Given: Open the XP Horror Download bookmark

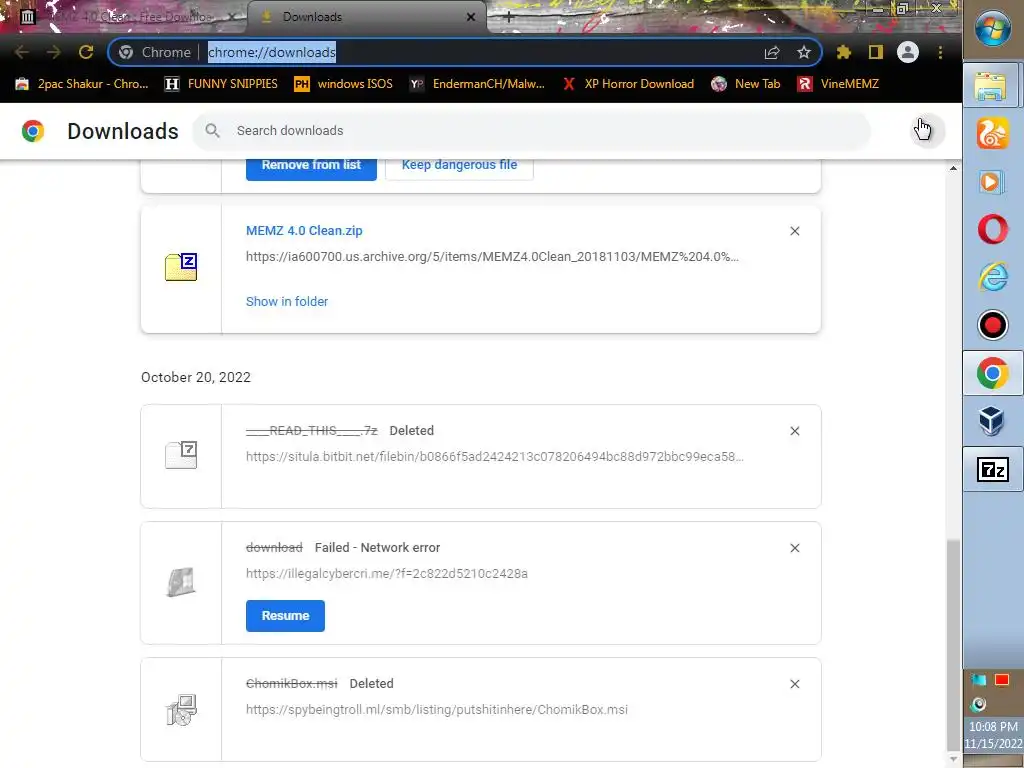Looking at the screenshot, I should (628, 84).
